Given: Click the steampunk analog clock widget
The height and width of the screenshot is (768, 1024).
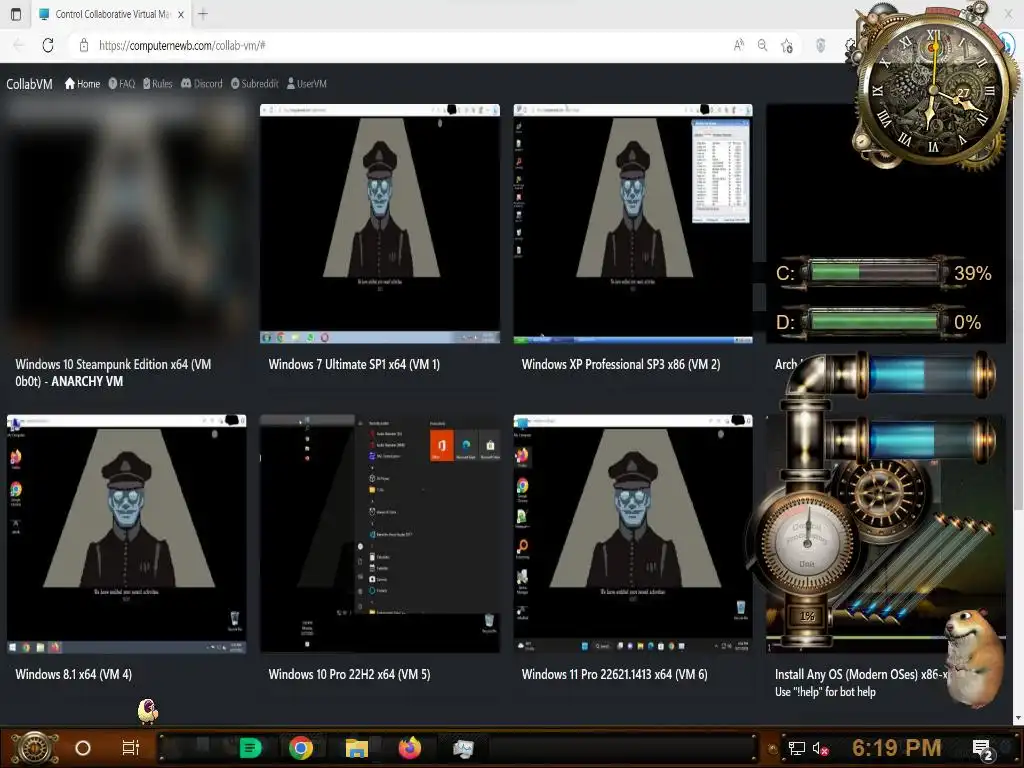Looking at the screenshot, I should click(934, 89).
